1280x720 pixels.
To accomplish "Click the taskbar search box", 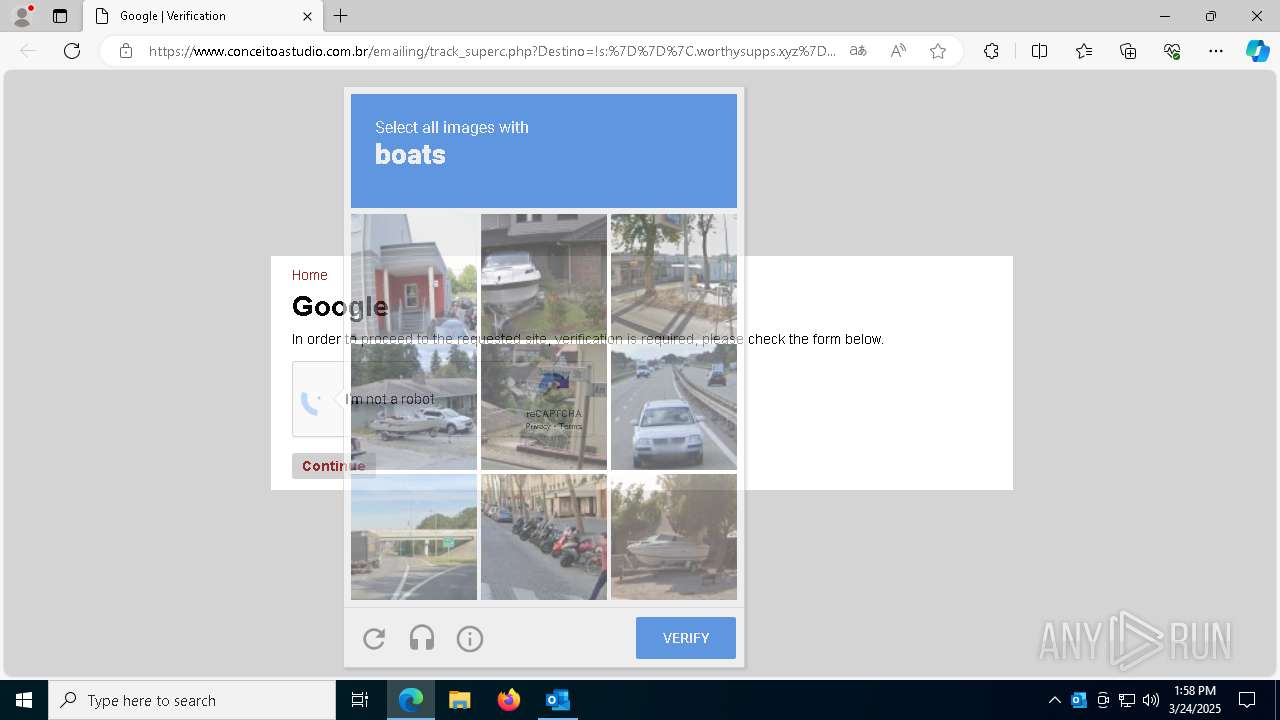I will point(192,700).
